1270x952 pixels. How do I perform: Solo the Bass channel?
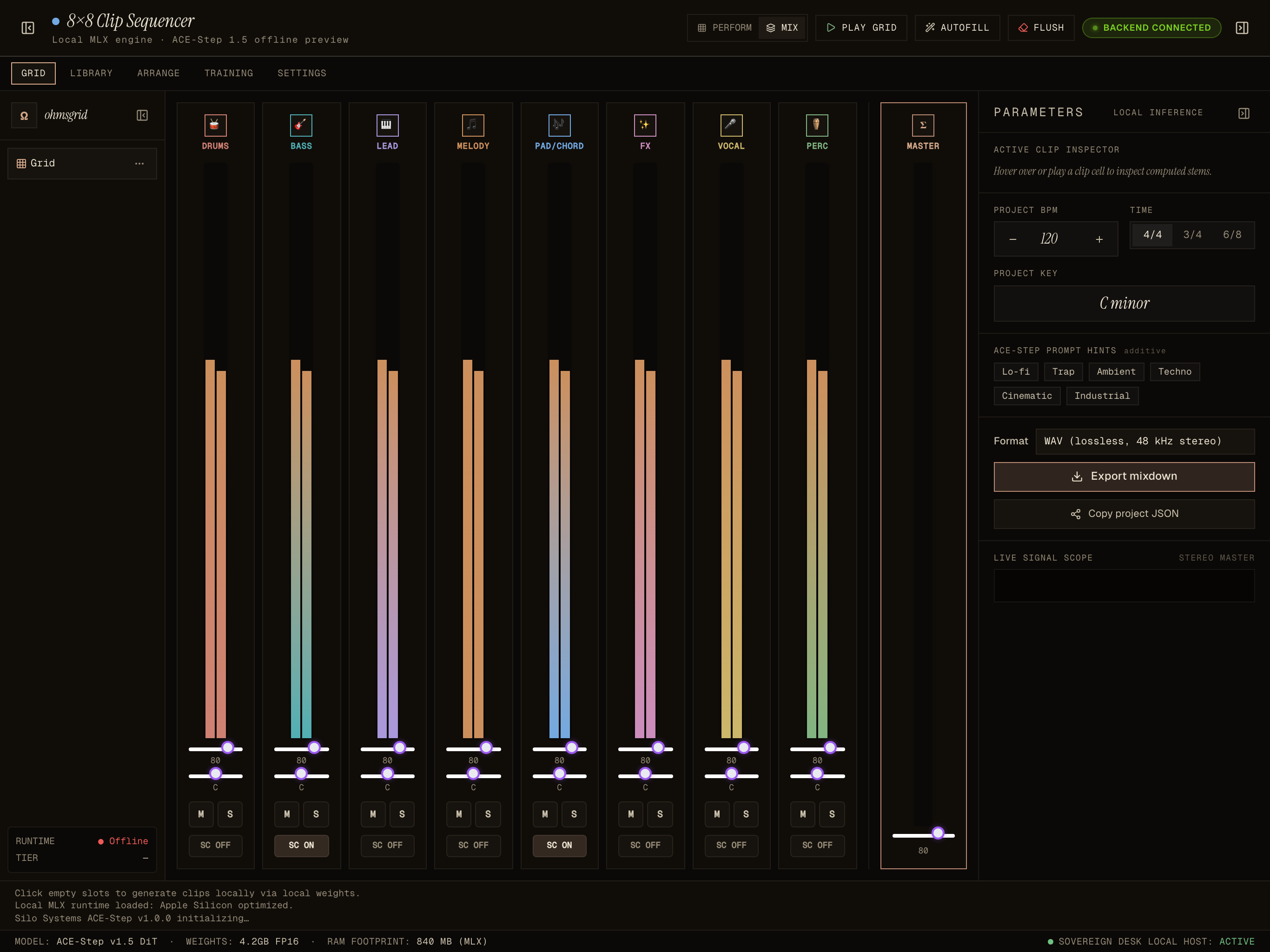click(316, 814)
